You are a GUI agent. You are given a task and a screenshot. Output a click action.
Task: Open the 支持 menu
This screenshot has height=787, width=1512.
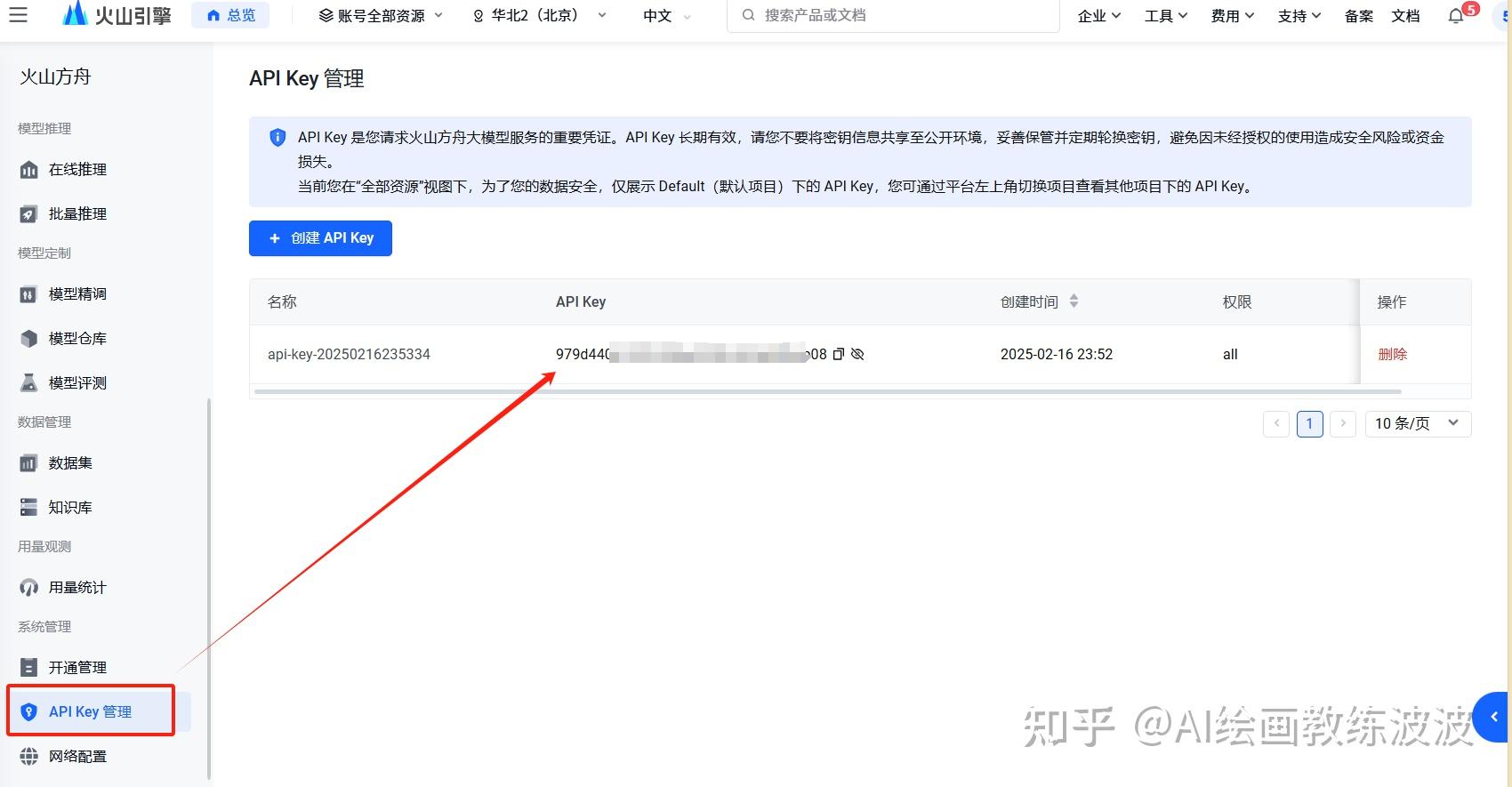point(1299,15)
